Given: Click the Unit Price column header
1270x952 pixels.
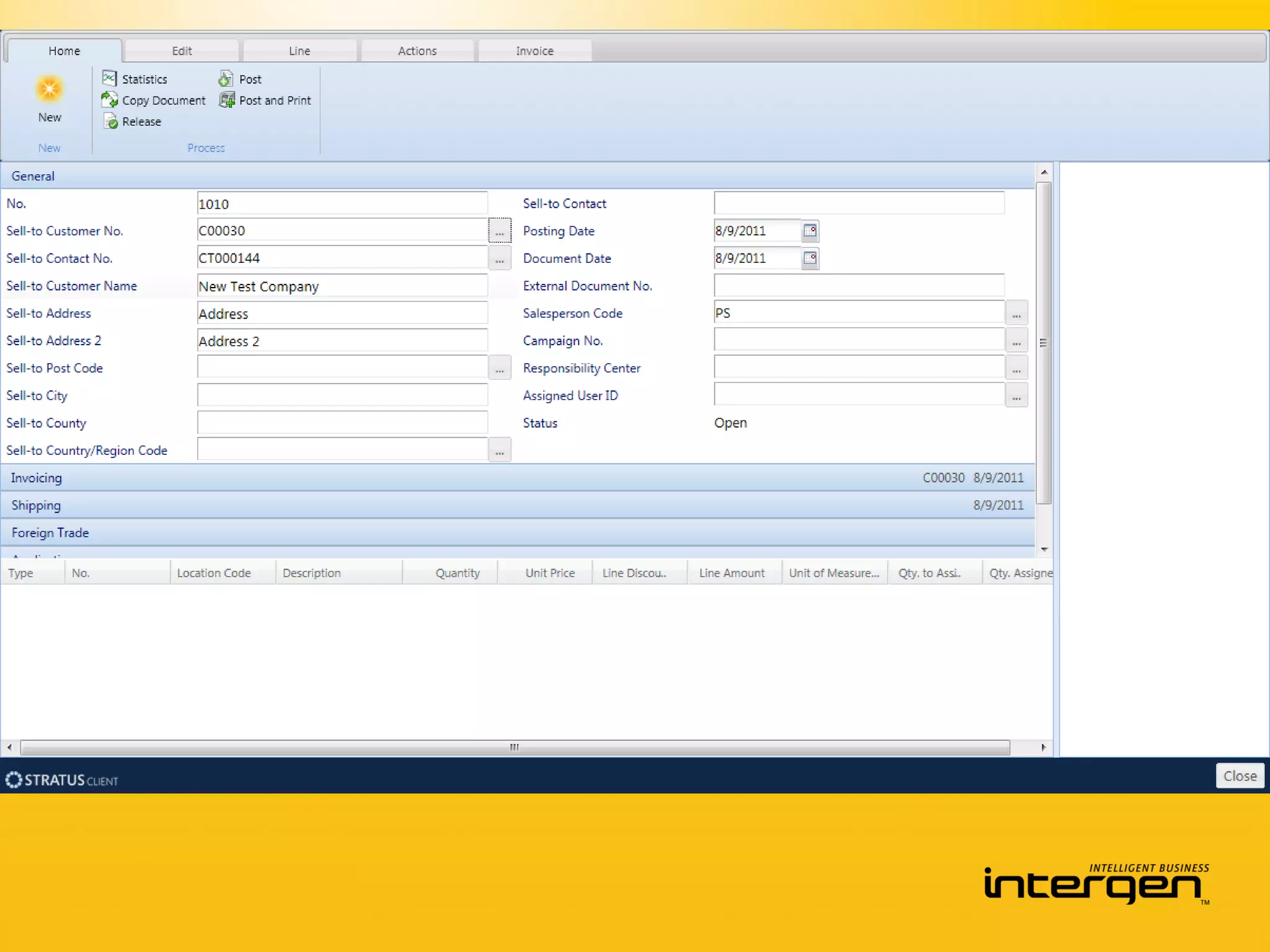Looking at the screenshot, I should pyautogui.click(x=546, y=573).
